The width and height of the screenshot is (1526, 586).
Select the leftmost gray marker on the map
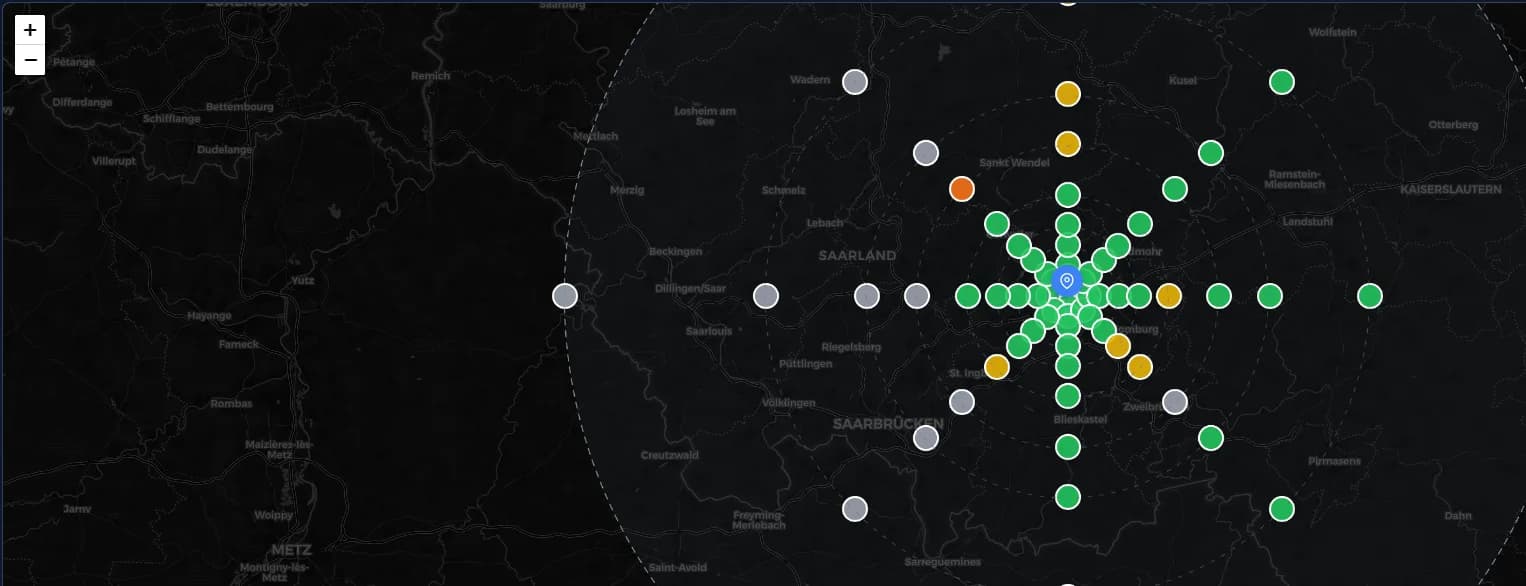565,296
